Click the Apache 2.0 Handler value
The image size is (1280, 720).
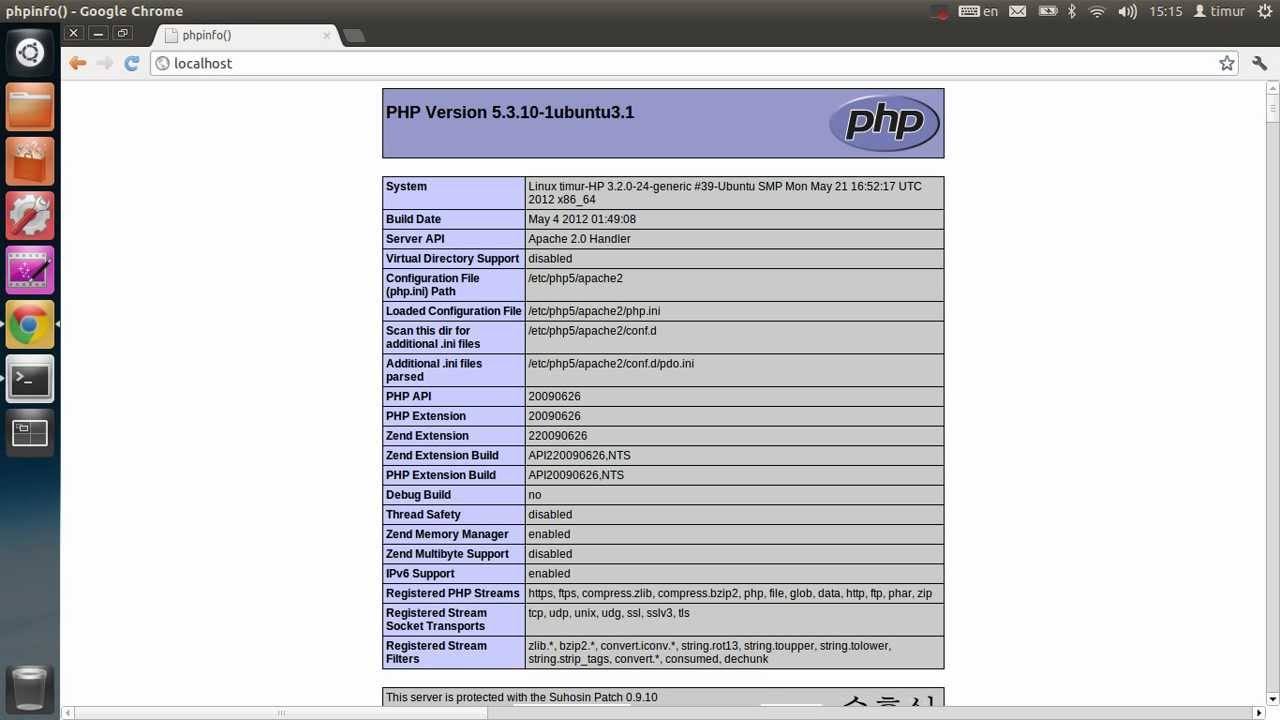click(x=579, y=239)
